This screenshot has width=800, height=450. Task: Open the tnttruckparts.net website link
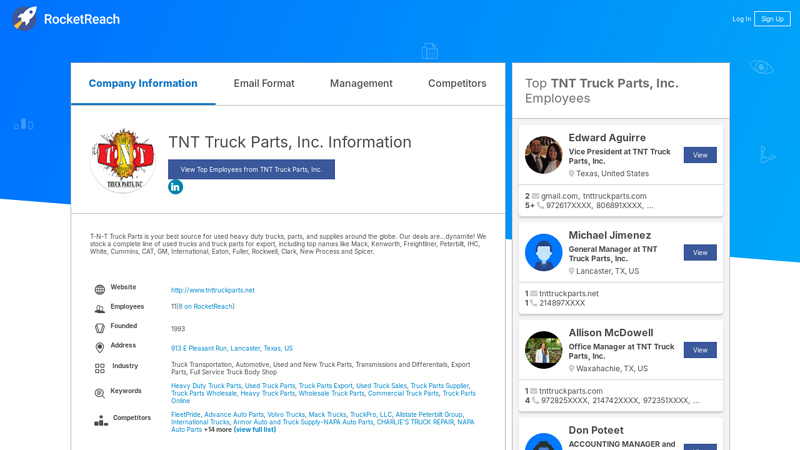tap(213, 290)
